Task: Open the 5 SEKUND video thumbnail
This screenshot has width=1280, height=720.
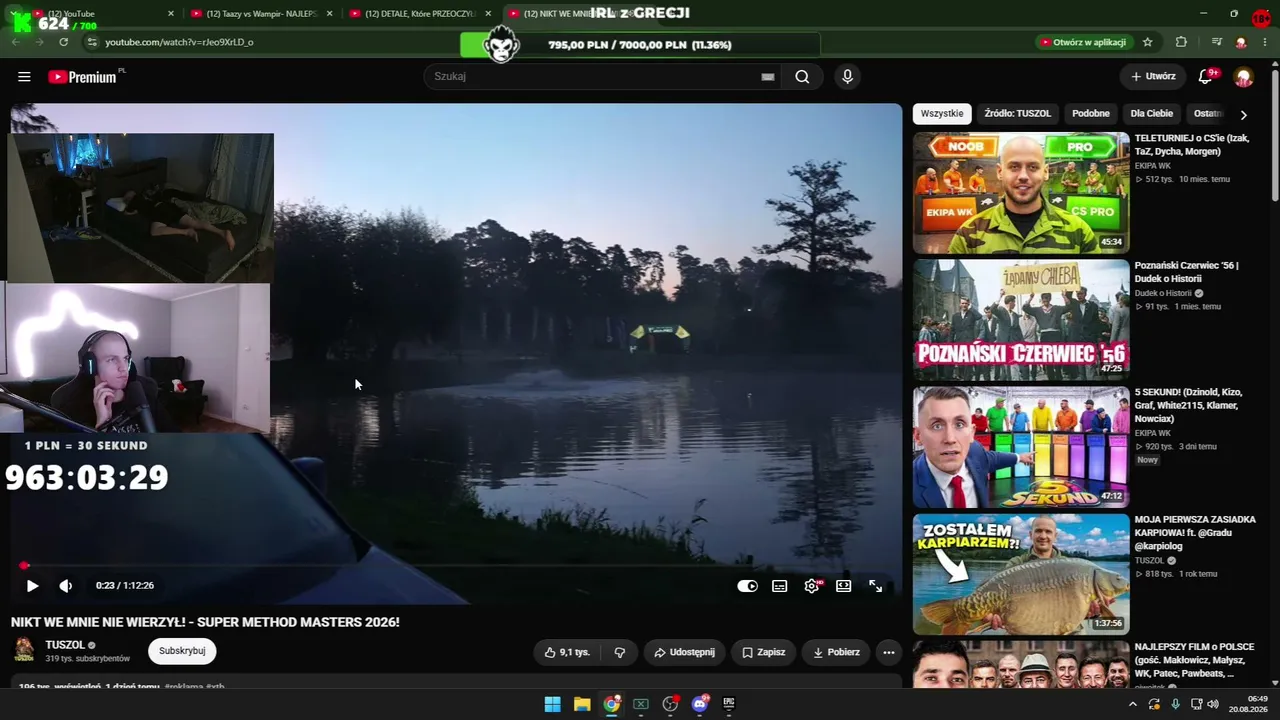Action: click(1021, 447)
